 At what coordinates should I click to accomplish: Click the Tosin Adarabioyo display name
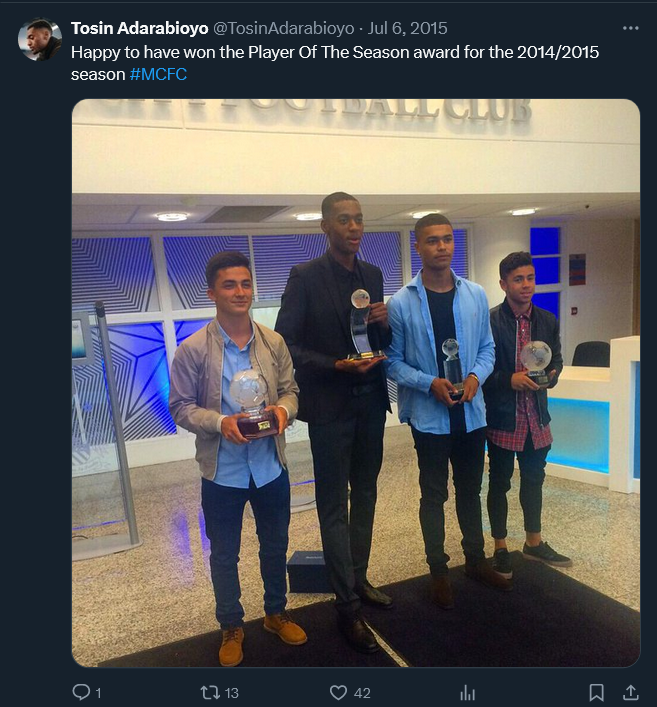[x=139, y=28]
